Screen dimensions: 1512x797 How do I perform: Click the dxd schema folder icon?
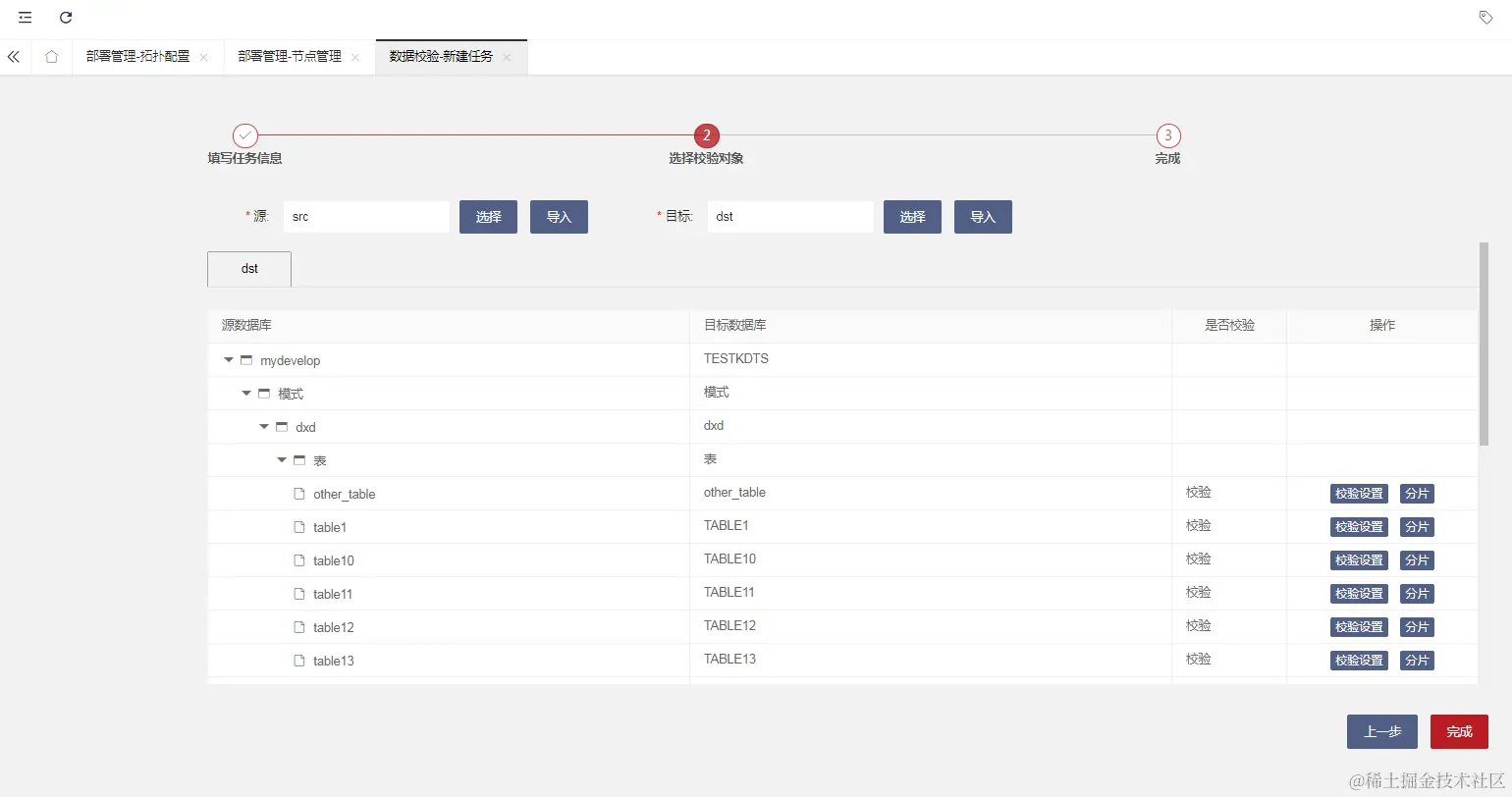pyautogui.click(x=282, y=427)
